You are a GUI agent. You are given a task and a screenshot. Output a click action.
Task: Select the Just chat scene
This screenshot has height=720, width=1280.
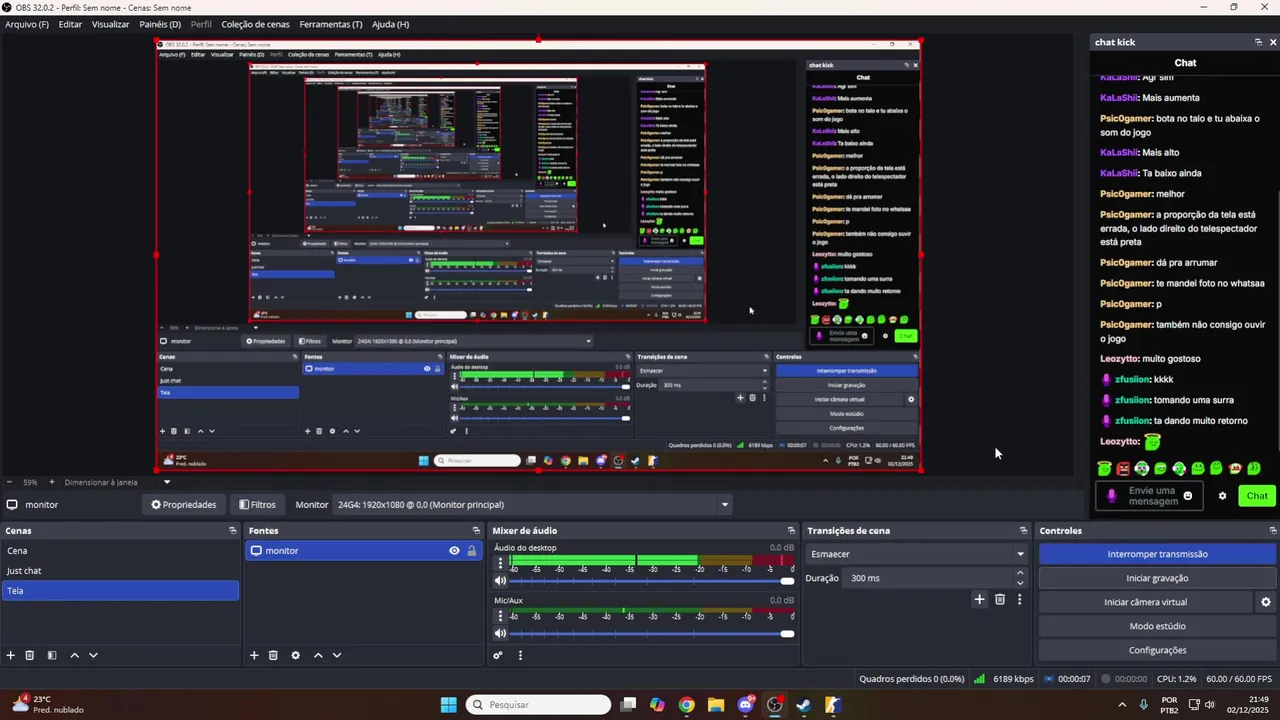tap(120, 571)
